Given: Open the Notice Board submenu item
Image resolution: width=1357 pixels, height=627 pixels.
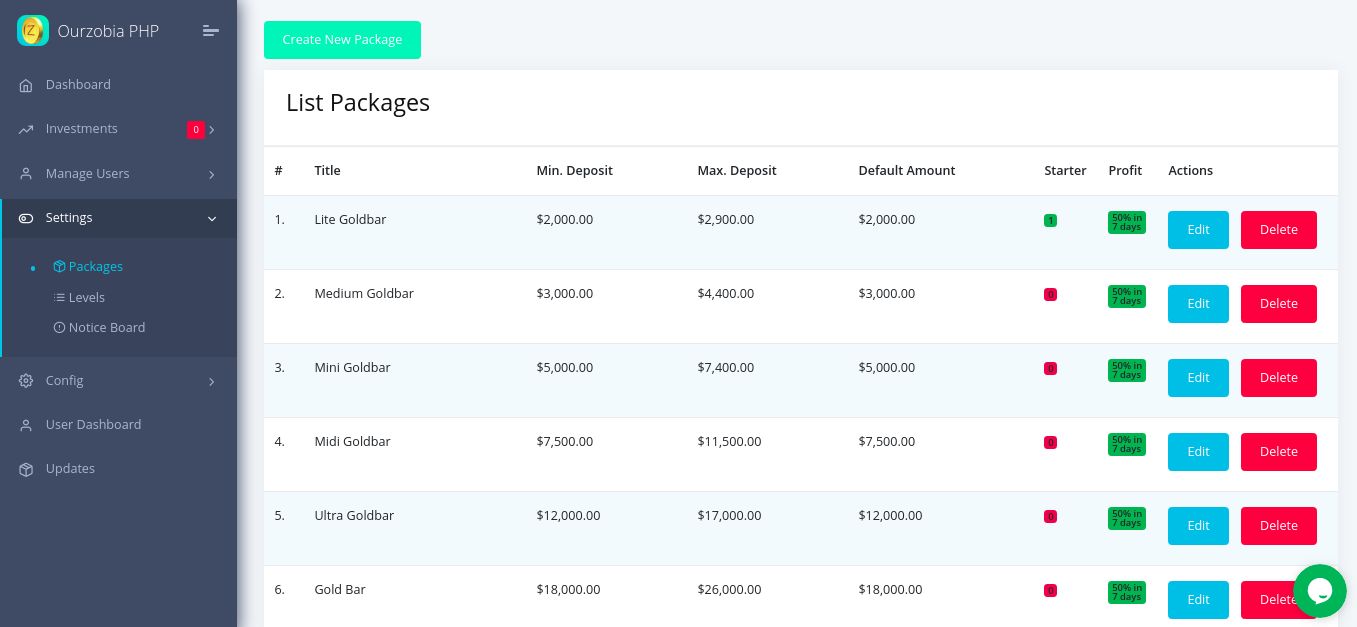Looking at the screenshot, I should (106, 328).
